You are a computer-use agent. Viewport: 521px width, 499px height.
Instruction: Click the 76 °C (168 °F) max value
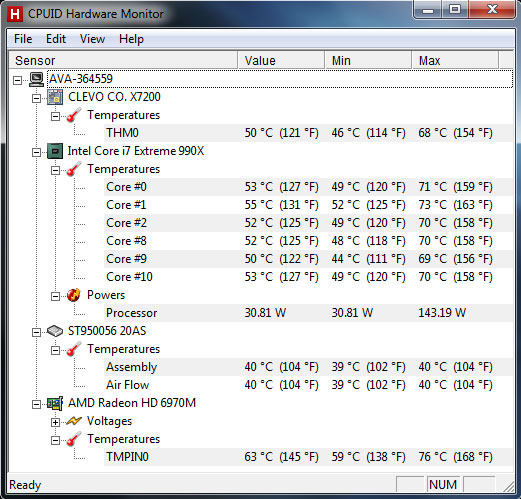pos(455,457)
